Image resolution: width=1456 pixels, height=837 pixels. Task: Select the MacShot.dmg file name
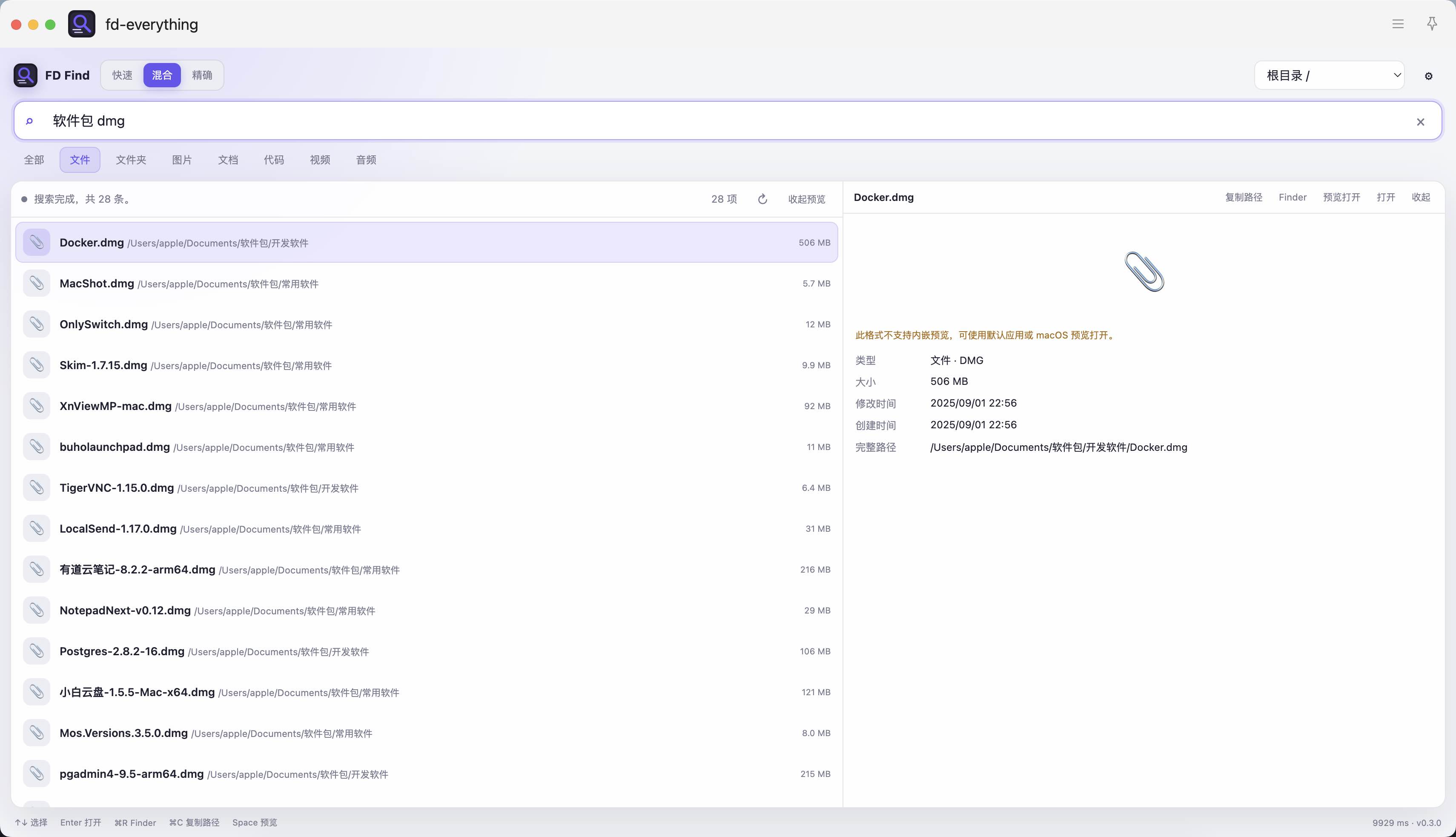coord(97,284)
